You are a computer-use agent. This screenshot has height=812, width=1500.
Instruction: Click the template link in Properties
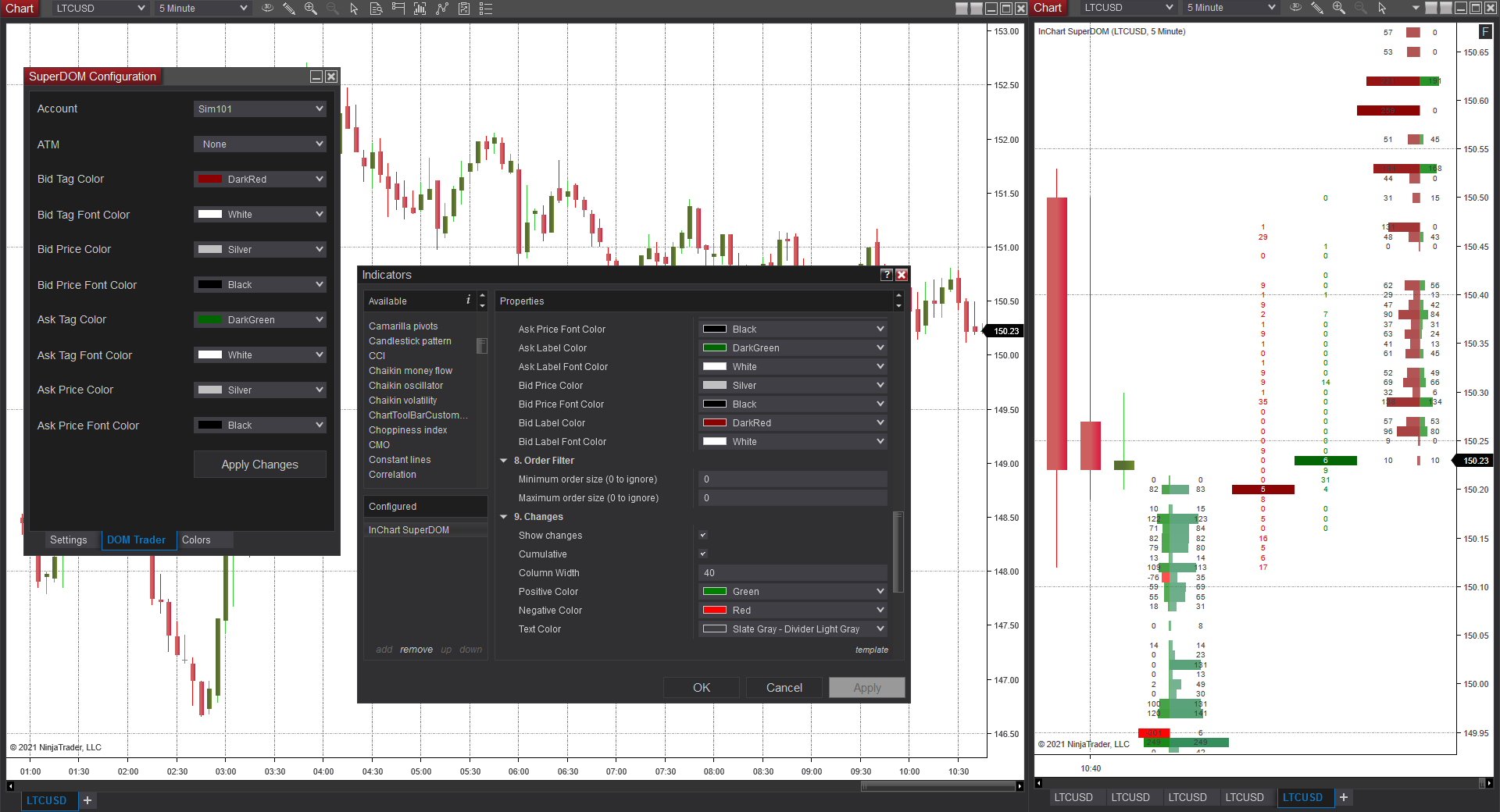coord(872,650)
